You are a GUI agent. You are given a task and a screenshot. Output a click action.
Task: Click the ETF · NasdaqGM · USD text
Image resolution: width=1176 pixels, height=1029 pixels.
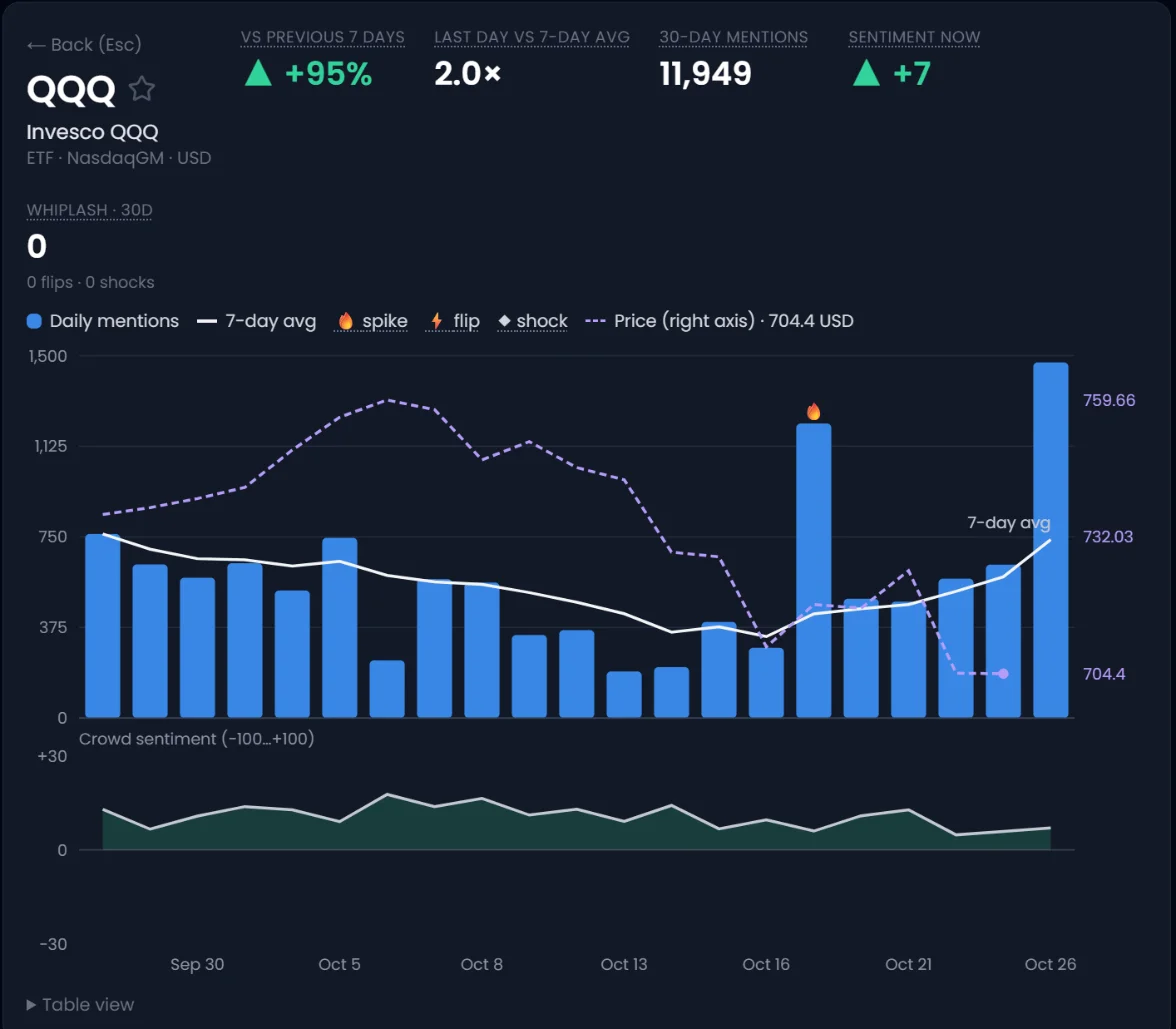[x=118, y=158]
